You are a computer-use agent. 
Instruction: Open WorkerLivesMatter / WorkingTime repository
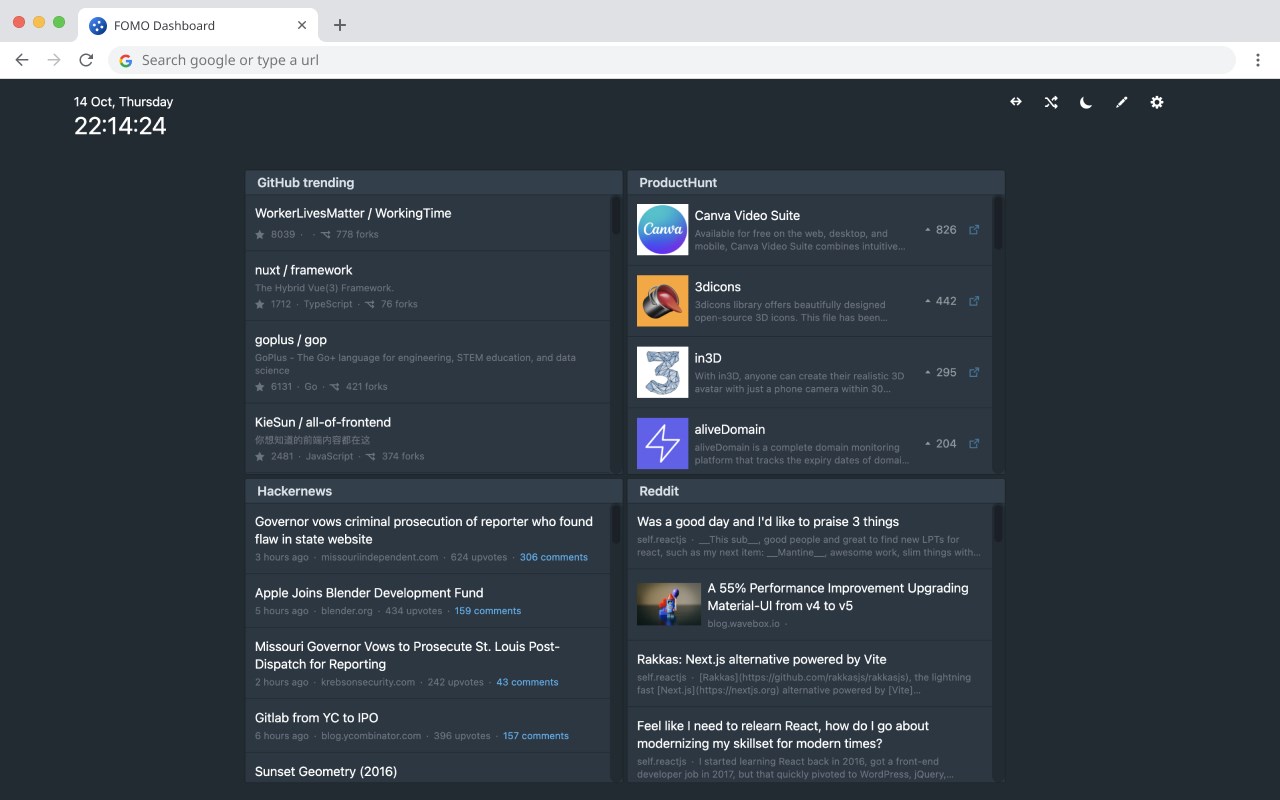point(353,213)
